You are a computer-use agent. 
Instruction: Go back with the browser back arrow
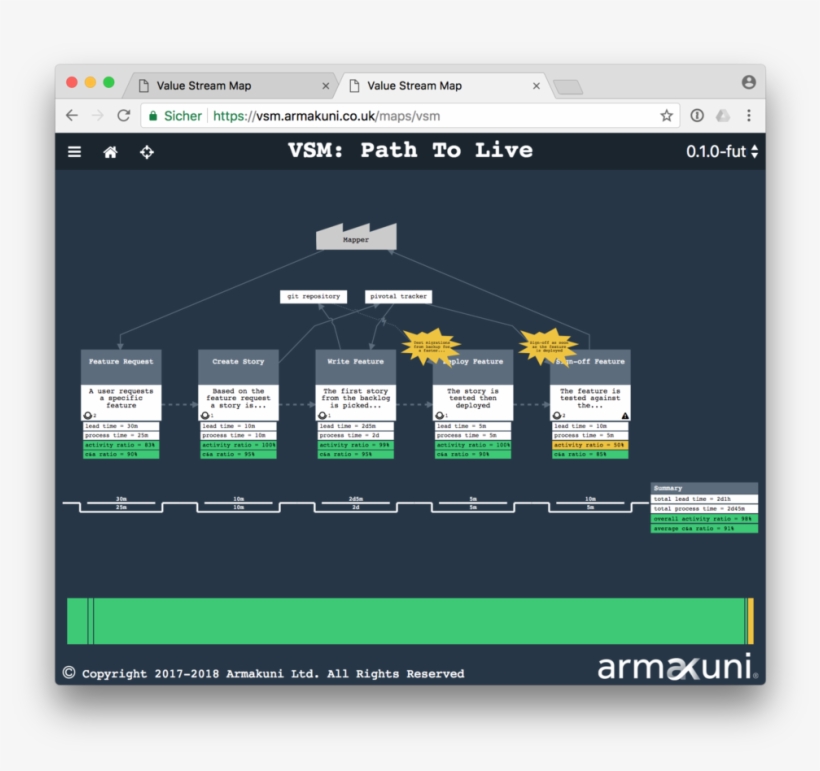[x=72, y=116]
